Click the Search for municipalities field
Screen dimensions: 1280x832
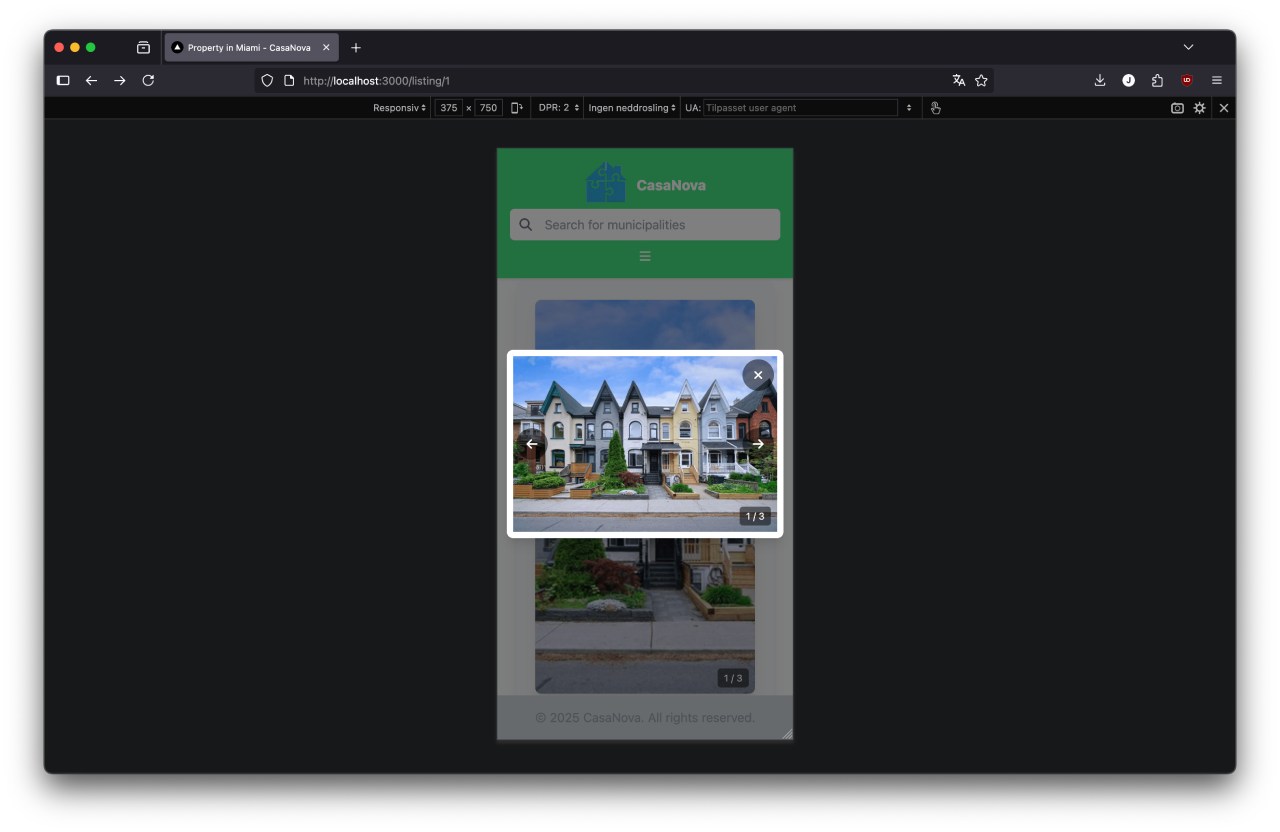click(644, 224)
